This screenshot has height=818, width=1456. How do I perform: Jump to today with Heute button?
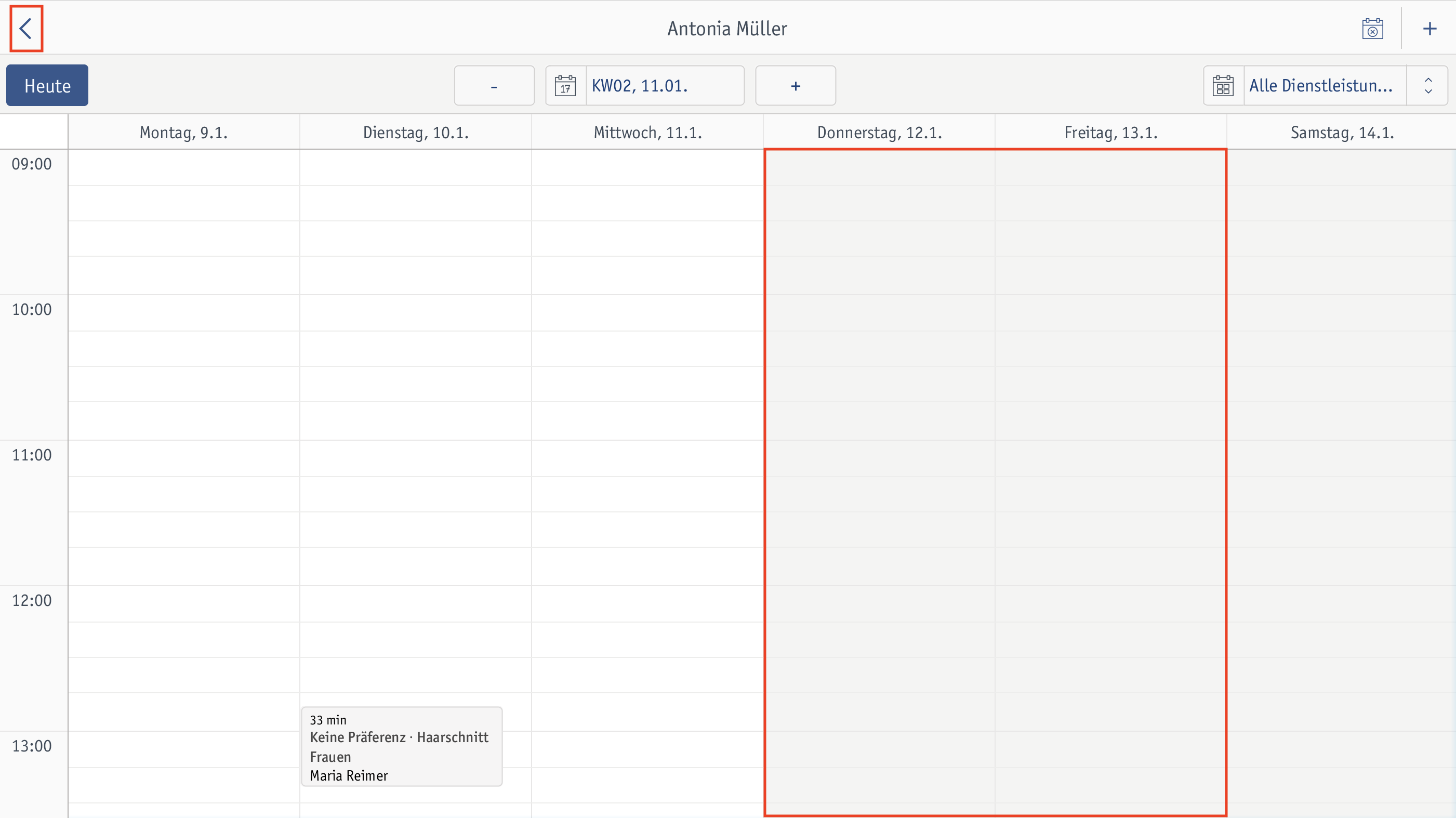(x=47, y=85)
